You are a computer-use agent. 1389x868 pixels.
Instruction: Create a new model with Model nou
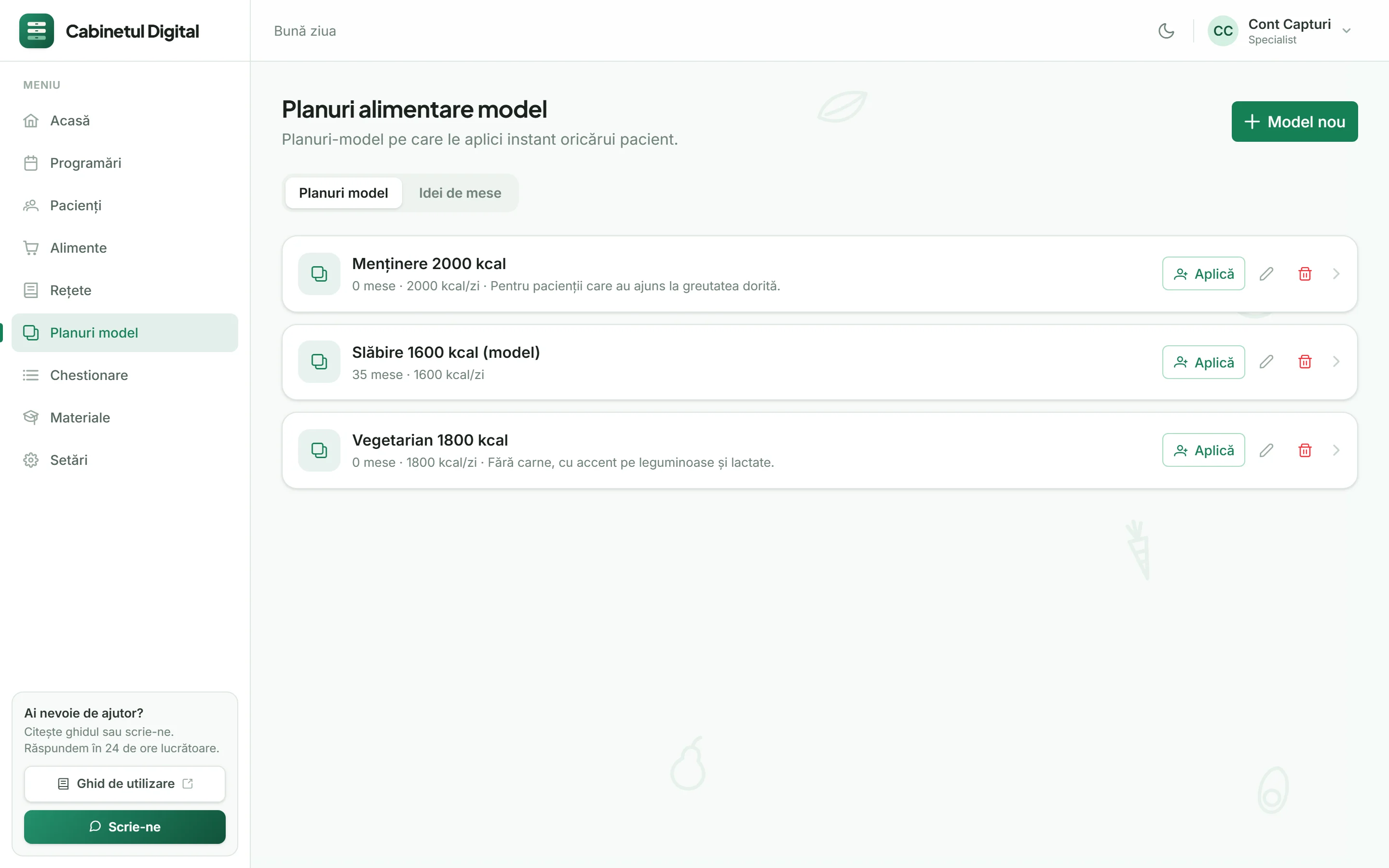click(1294, 122)
